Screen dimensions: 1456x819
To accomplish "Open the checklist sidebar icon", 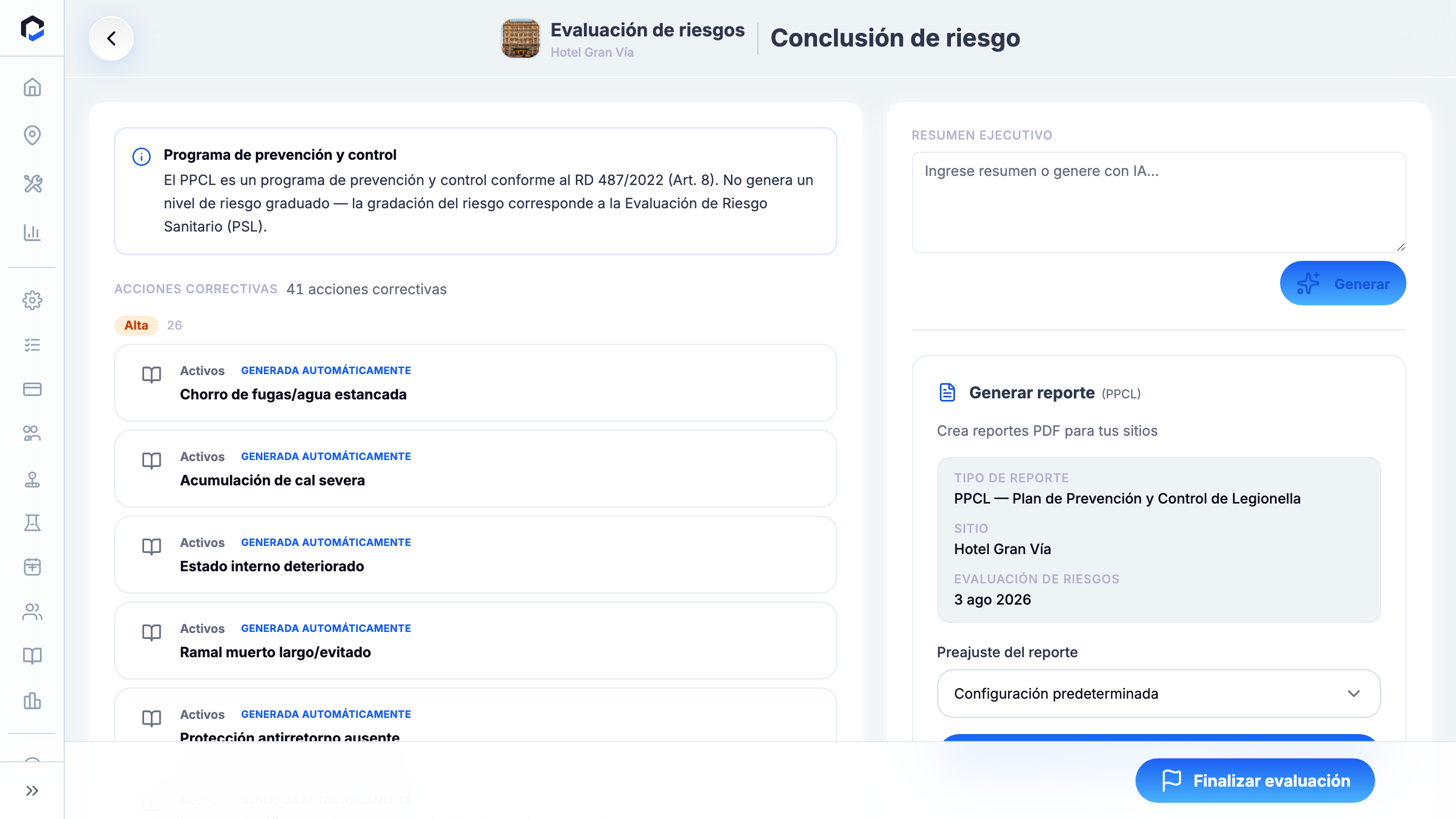I will click(x=32, y=345).
